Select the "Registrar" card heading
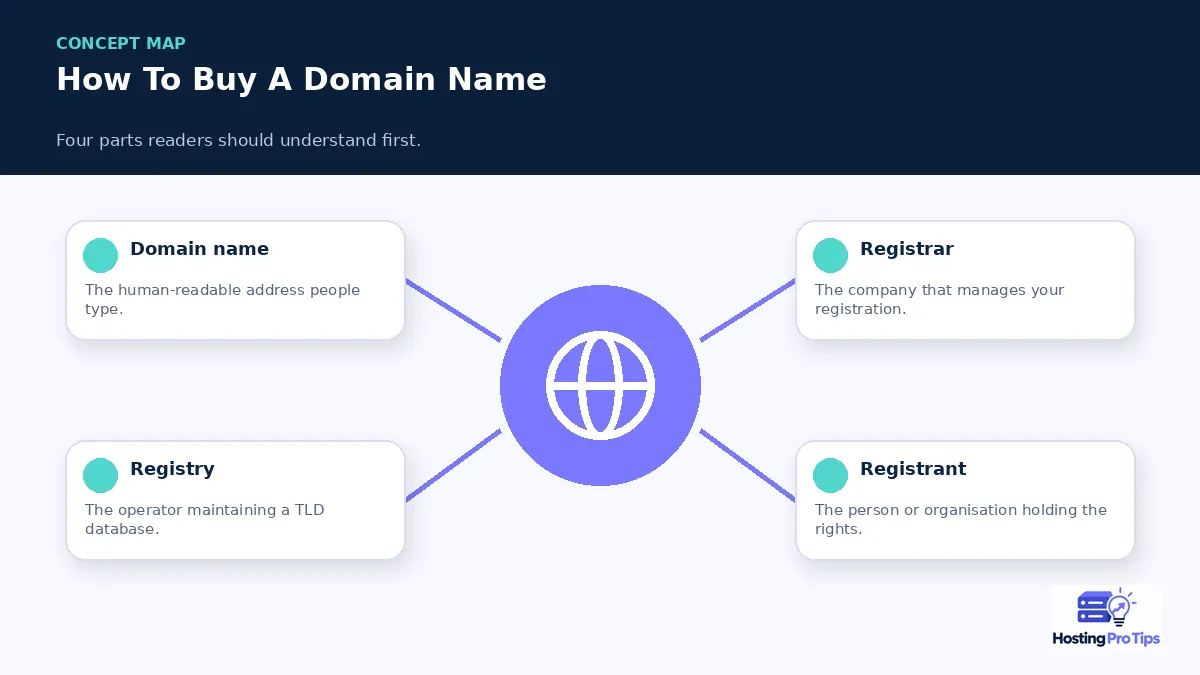 point(907,249)
